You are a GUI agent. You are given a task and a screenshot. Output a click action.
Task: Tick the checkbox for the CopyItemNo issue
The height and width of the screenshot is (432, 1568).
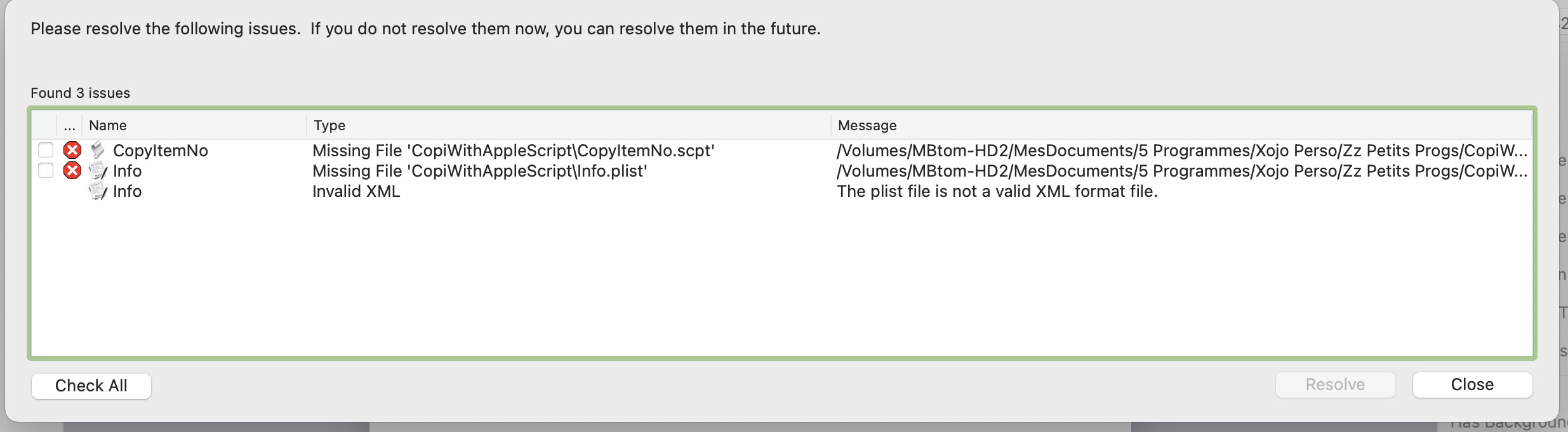coord(46,151)
